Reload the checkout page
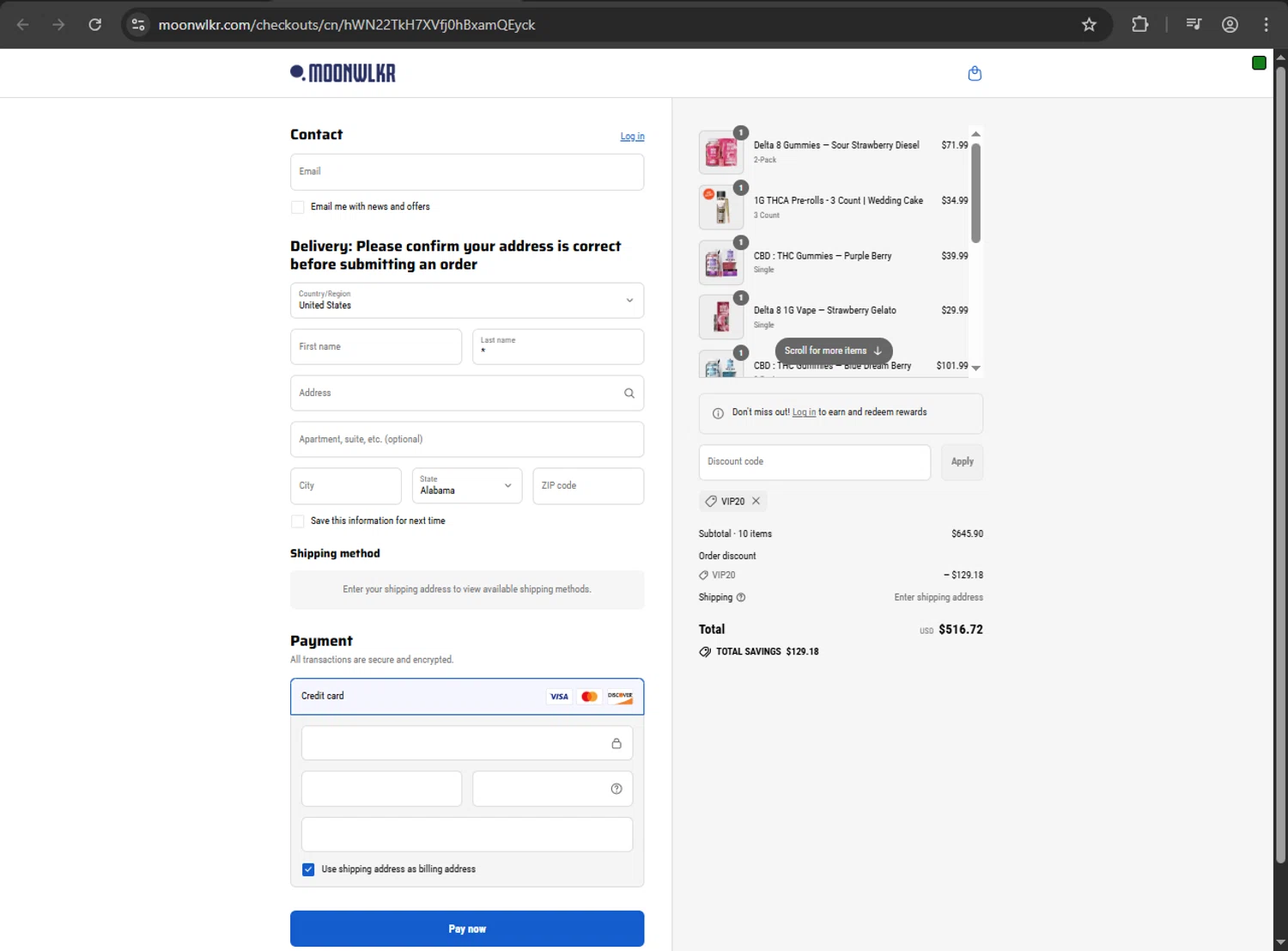Image resolution: width=1288 pixels, height=951 pixels. click(95, 25)
